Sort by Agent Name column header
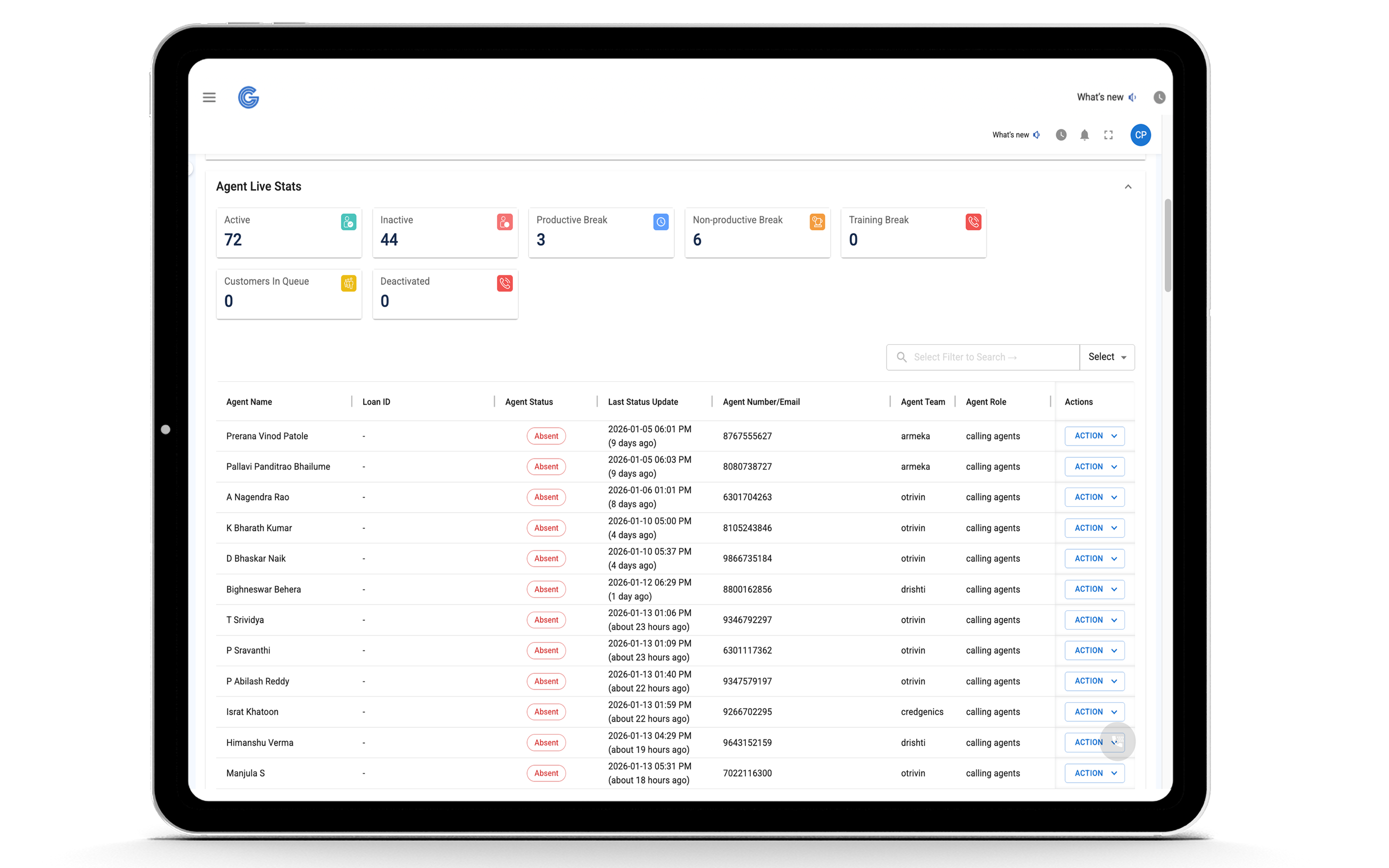 pos(249,402)
